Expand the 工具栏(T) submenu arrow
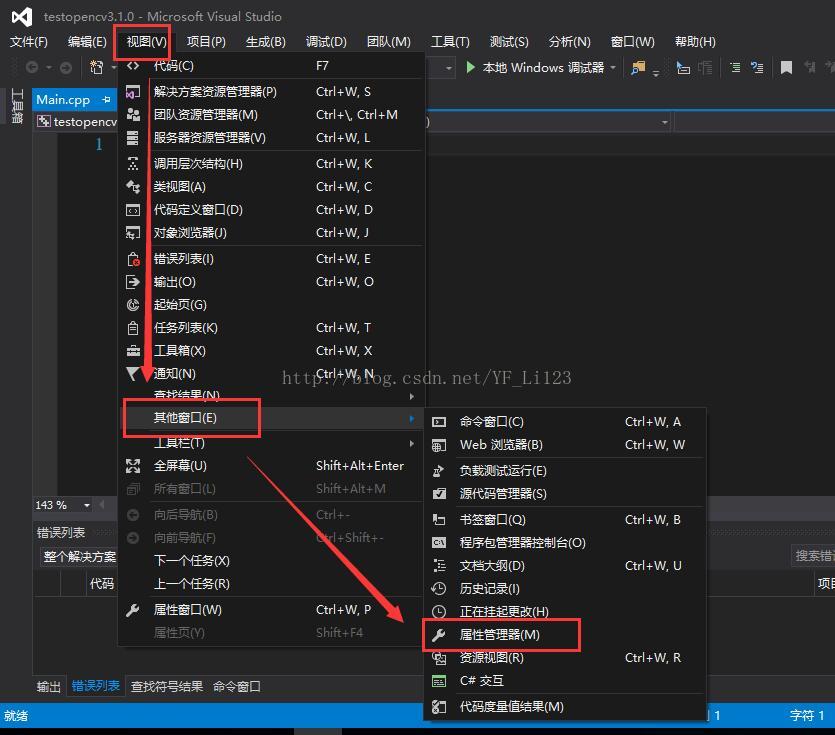Screen dimensions: 835x735 [x=412, y=443]
